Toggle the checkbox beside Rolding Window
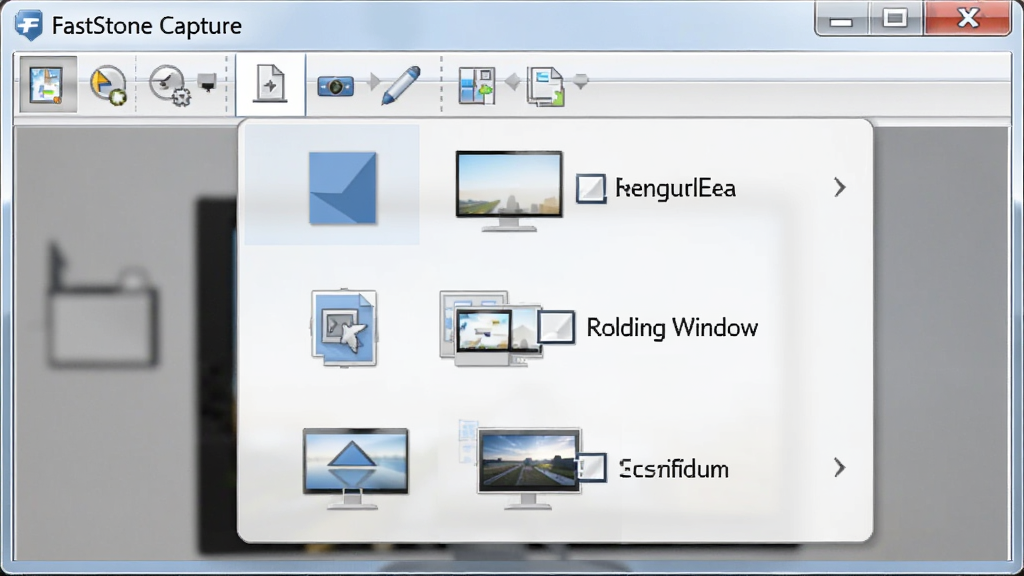The width and height of the screenshot is (1024, 576). 556,327
